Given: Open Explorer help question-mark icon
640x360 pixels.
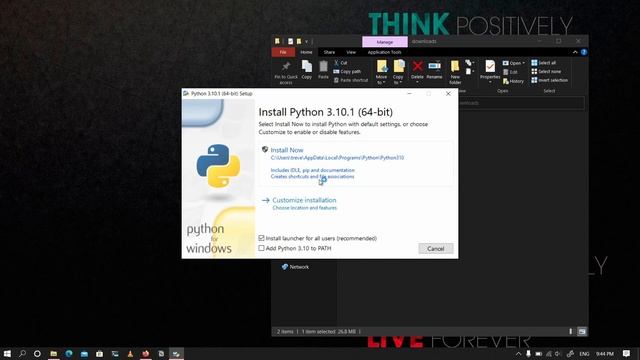Looking at the screenshot, I should click(584, 52).
